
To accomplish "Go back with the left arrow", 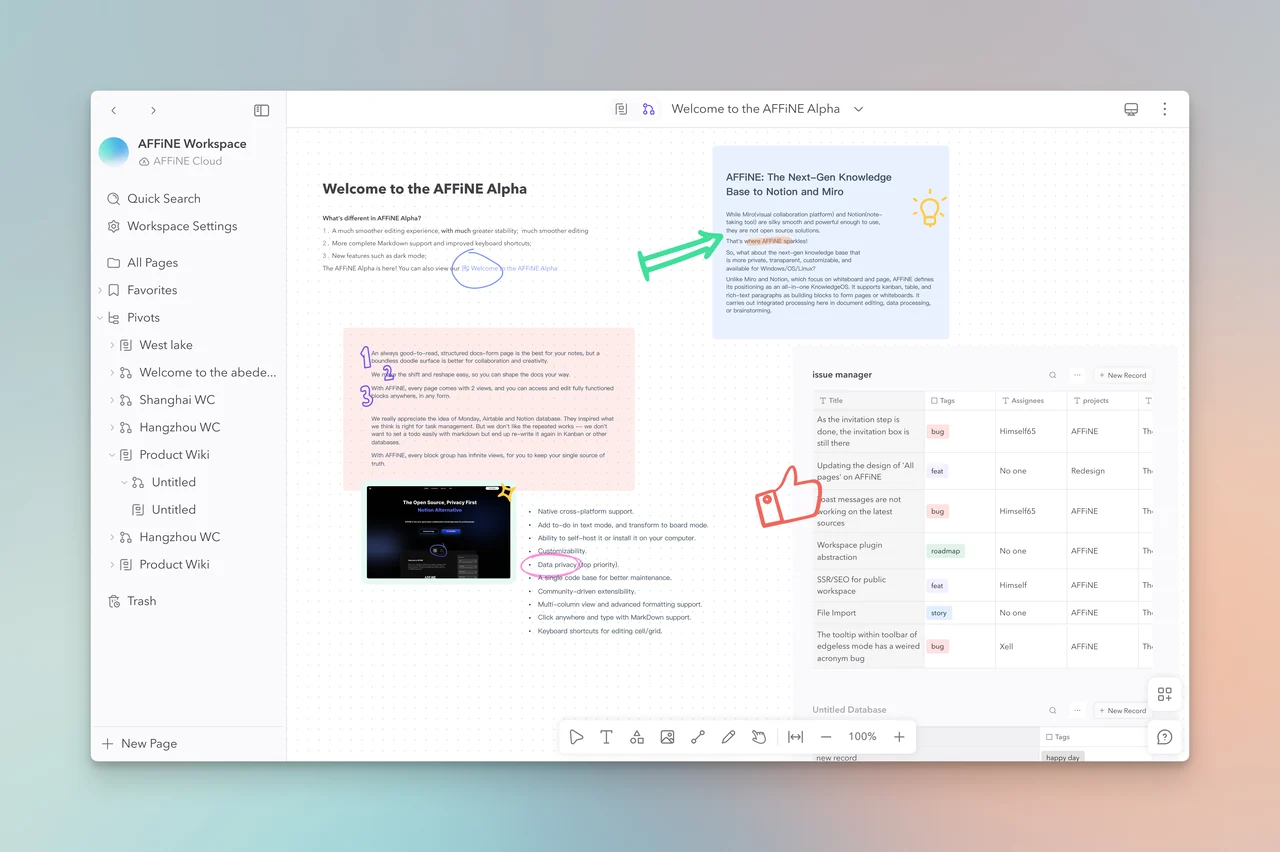I will click(x=114, y=110).
